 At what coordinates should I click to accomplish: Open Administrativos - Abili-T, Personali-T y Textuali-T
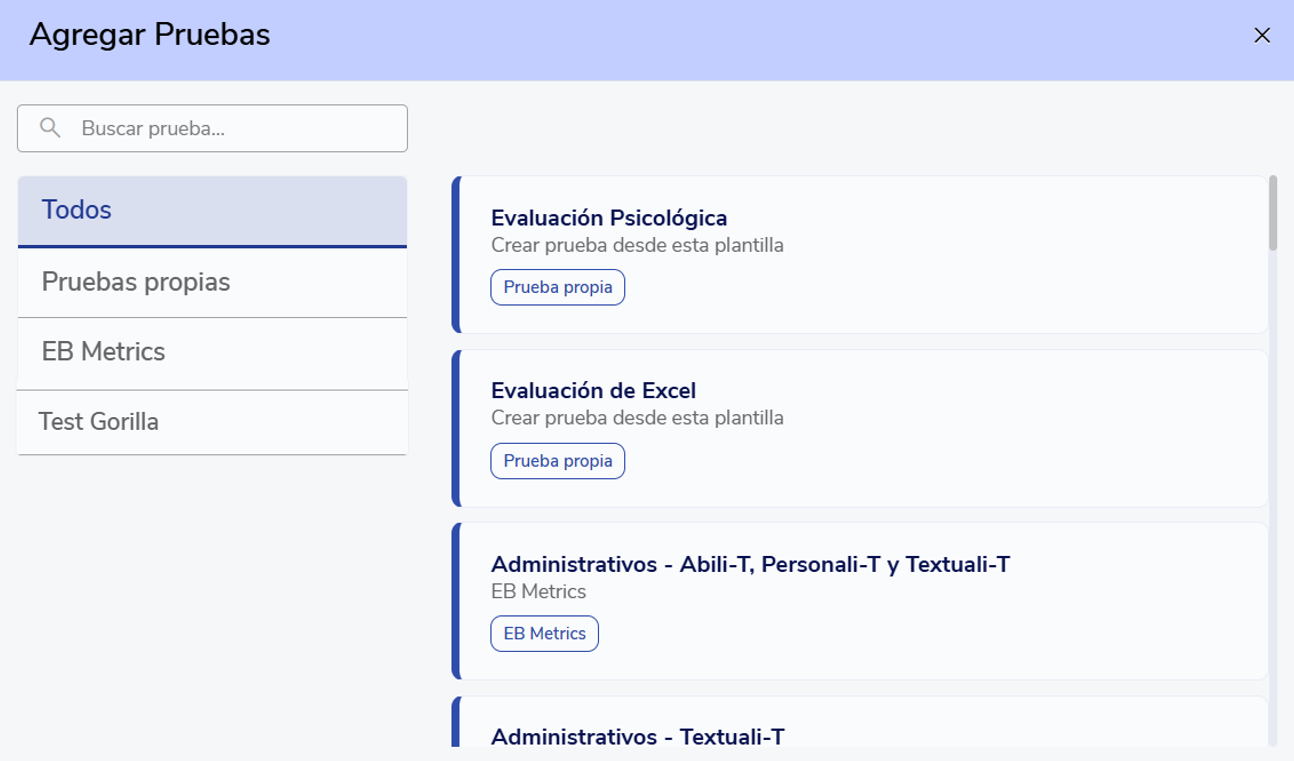[x=750, y=565]
